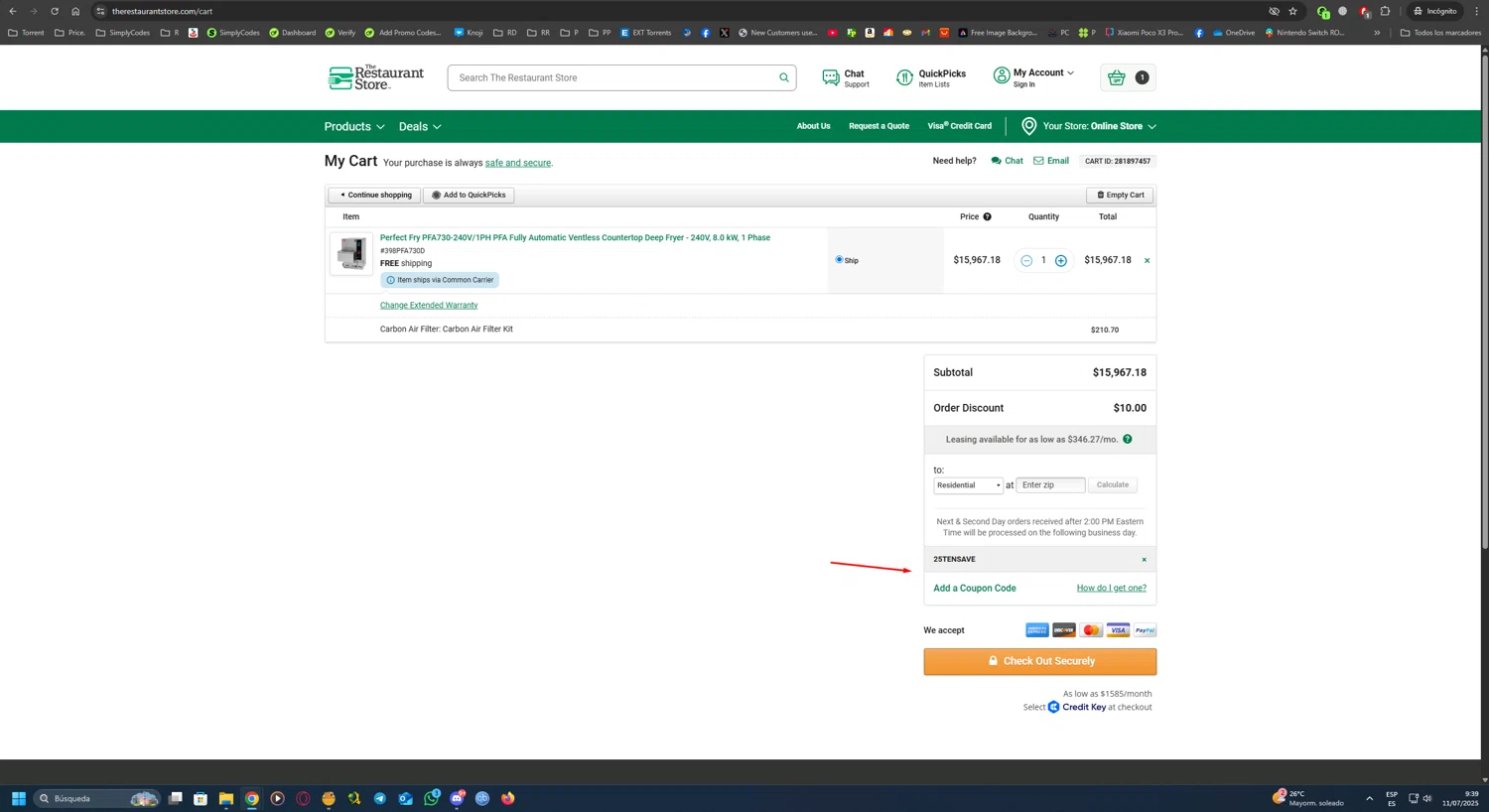Open Chat Support in the header

(x=846, y=77)
